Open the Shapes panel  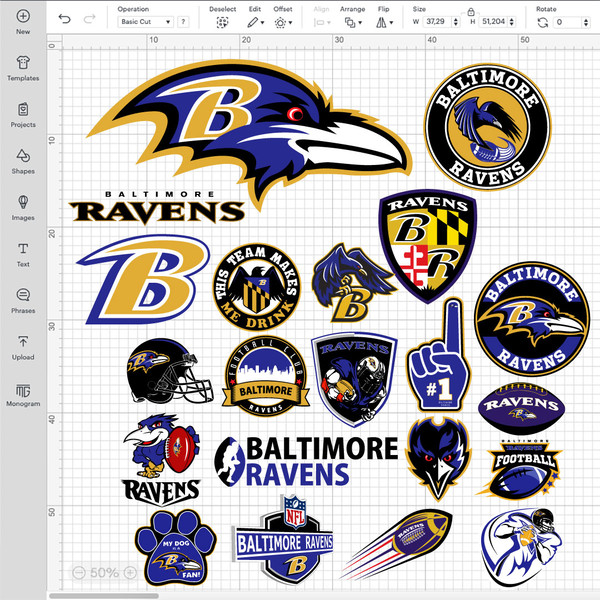(23, 161)
